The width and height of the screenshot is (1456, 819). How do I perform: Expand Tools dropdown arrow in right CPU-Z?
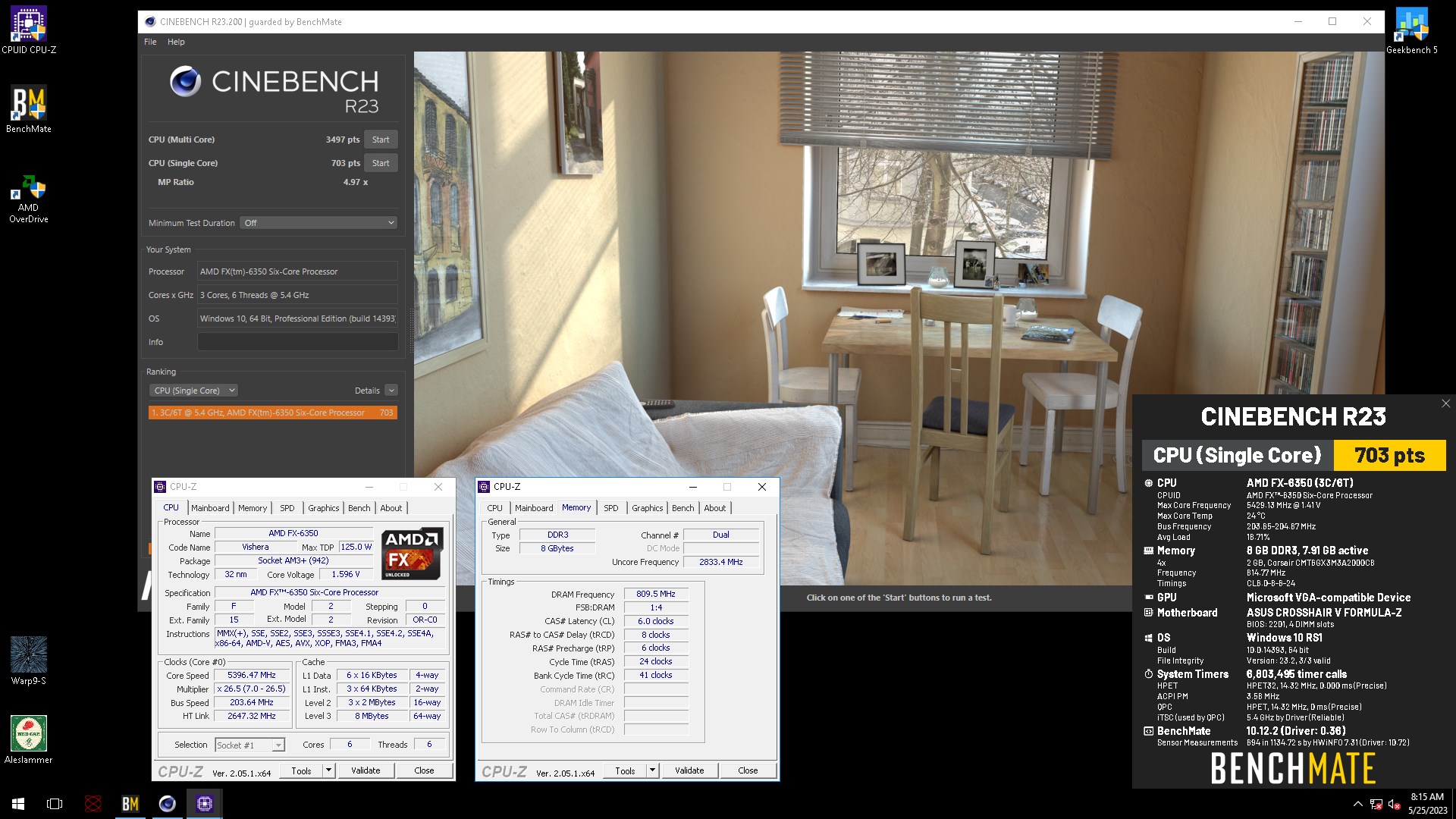click(652, 770)
